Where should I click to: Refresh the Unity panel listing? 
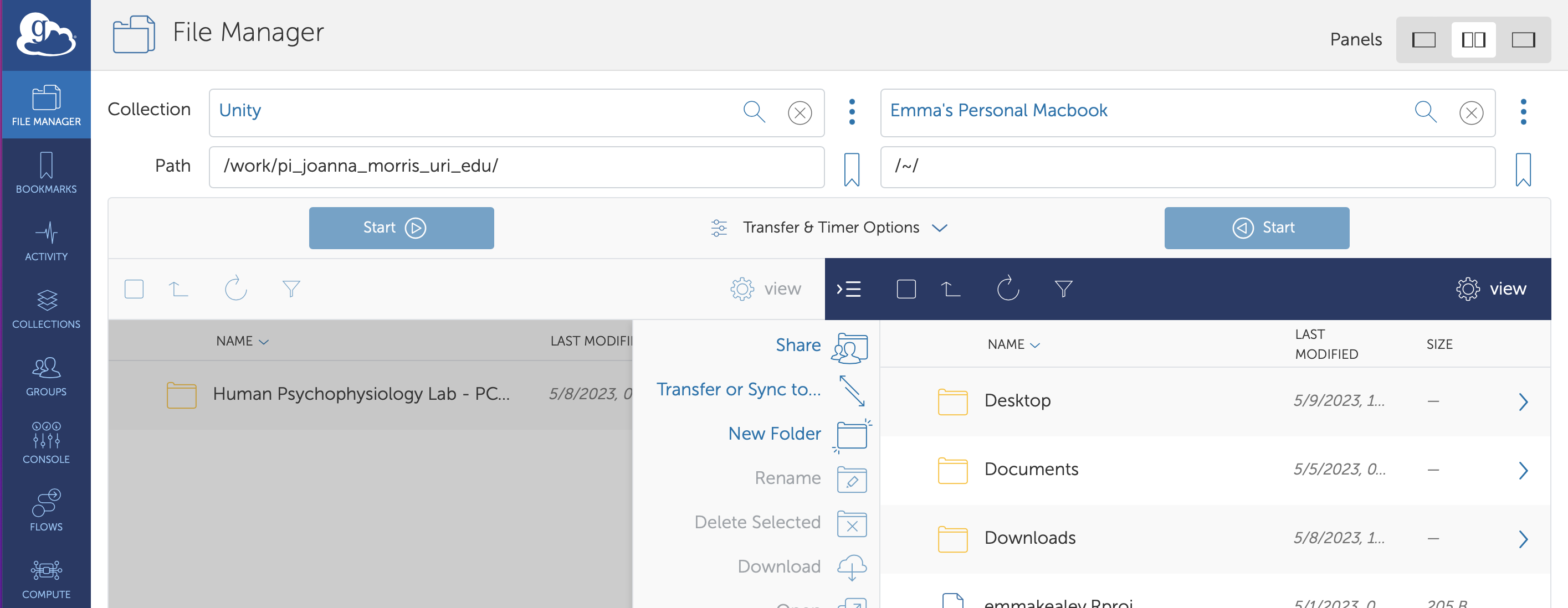pos(235,288)
